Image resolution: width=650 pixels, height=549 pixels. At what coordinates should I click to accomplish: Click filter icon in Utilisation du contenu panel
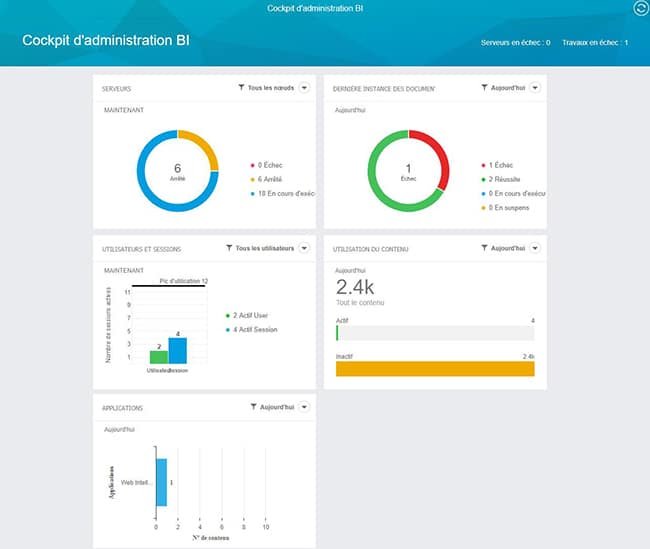coord(484,248)
